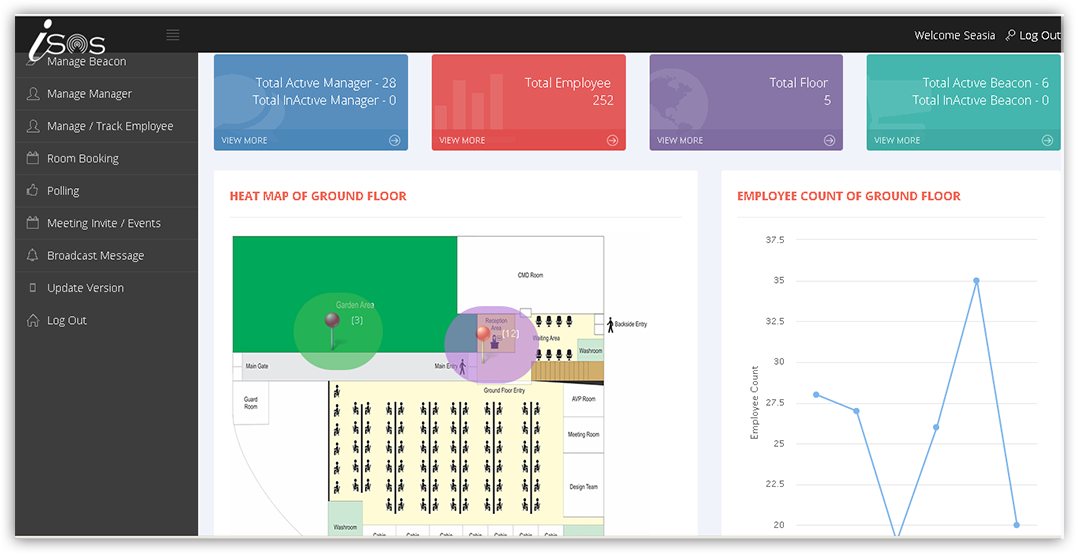Click the CMD Room on floor map
This screenshot has height=554, width=1076.
click(x=530, y=275)
